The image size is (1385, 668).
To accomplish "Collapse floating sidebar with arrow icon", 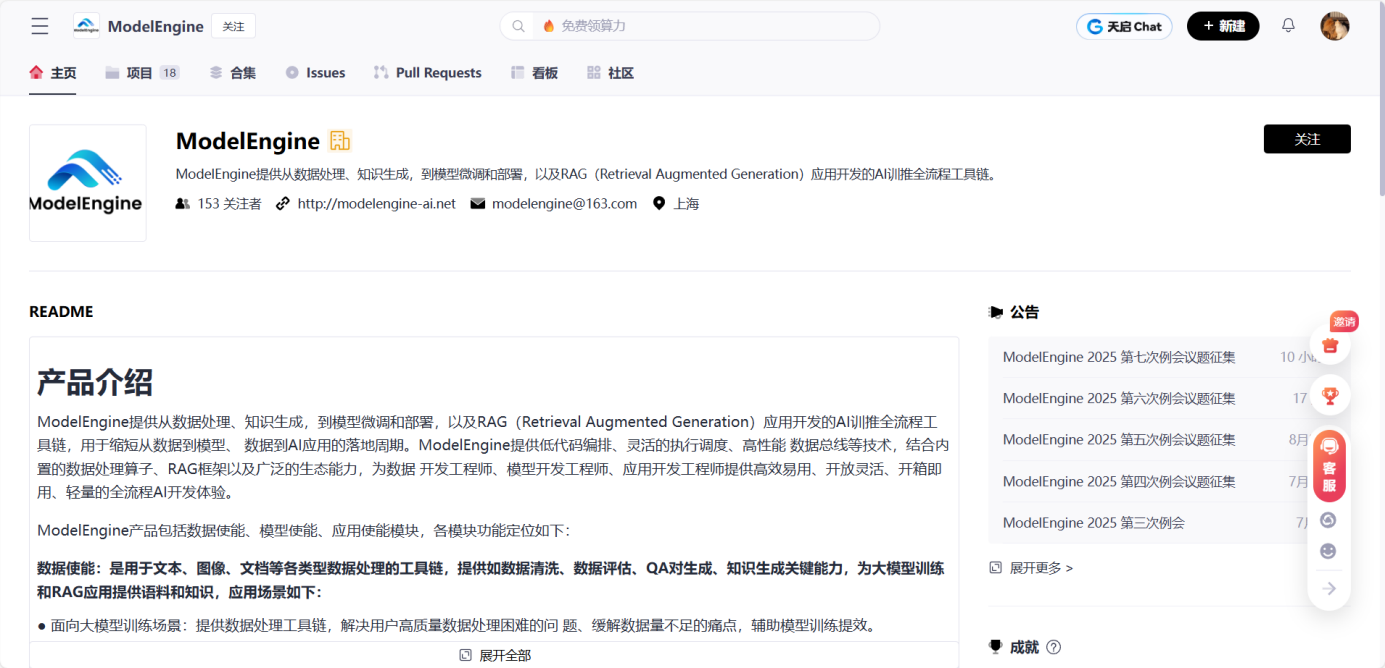I will click(1329, 589).
